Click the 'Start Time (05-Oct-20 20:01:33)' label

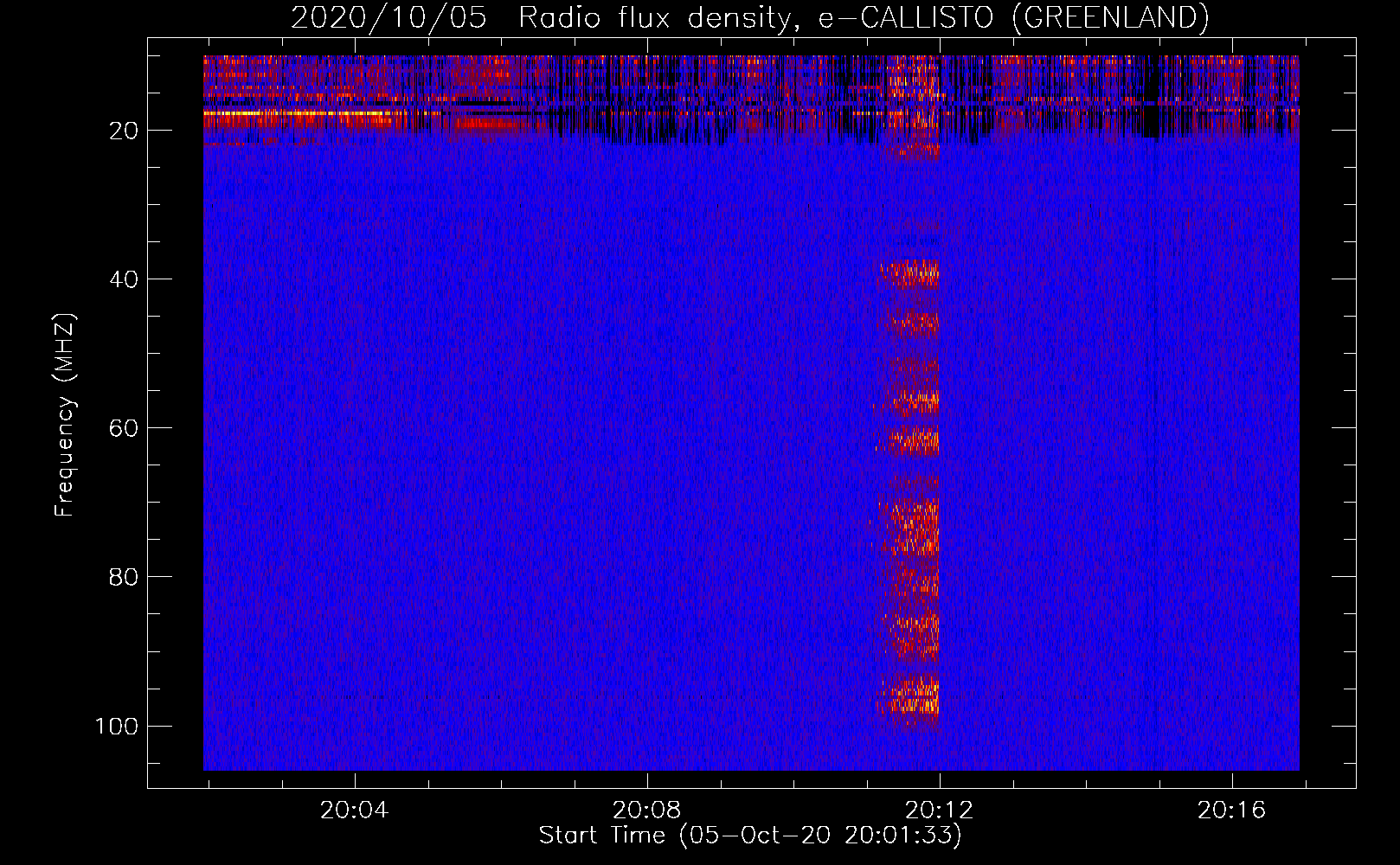pyautogui.click(x=750, y=835)
